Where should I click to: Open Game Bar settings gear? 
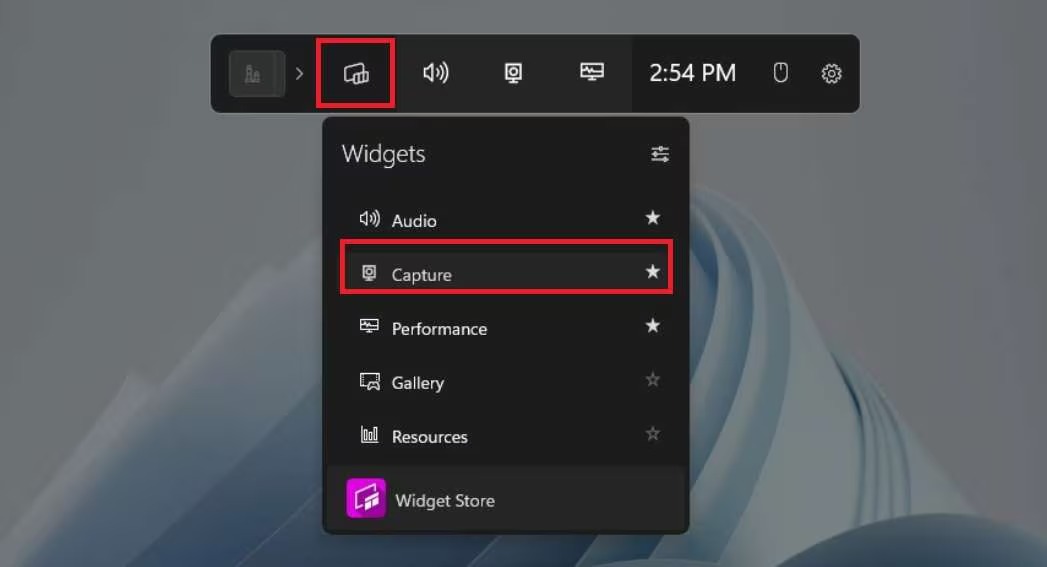831,73
